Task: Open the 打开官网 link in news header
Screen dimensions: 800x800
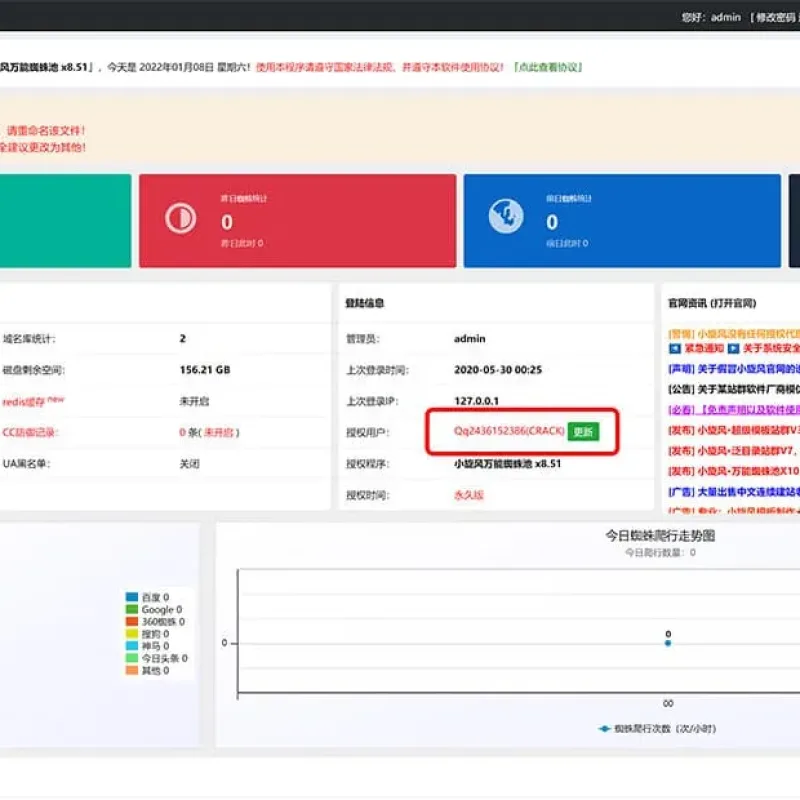Action: tap(733, 304)
